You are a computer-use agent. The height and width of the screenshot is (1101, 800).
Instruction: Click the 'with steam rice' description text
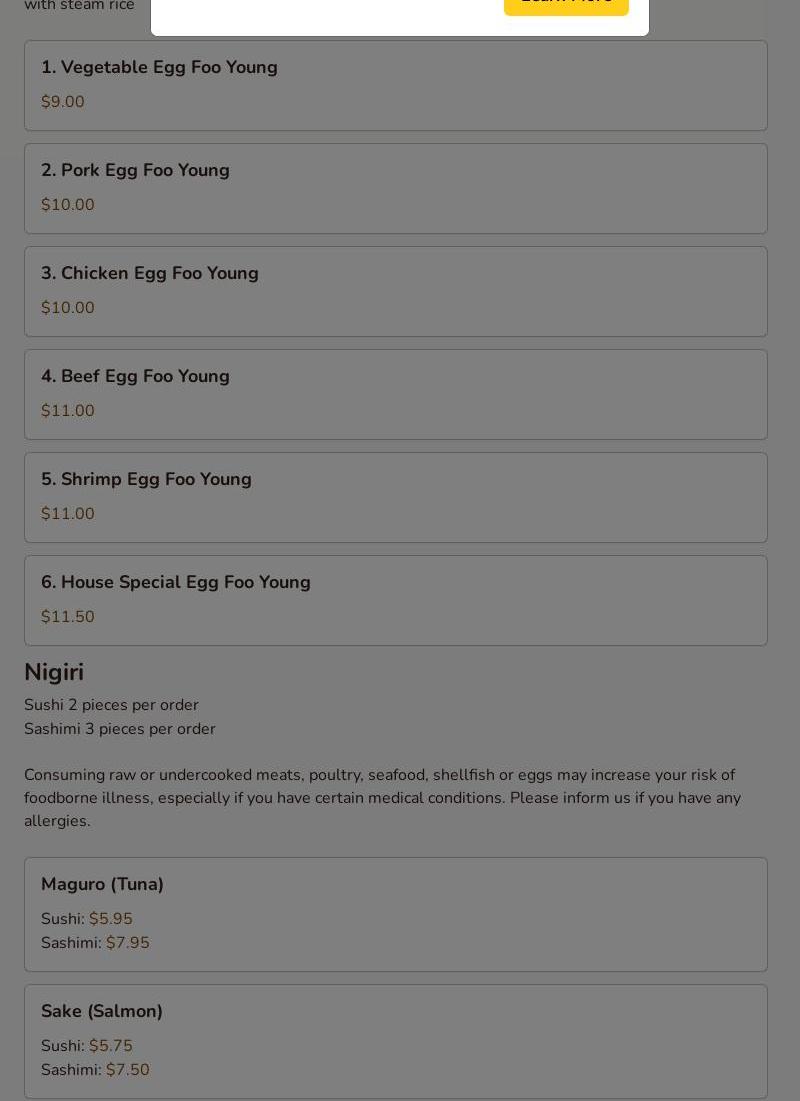tap(79, 6)
